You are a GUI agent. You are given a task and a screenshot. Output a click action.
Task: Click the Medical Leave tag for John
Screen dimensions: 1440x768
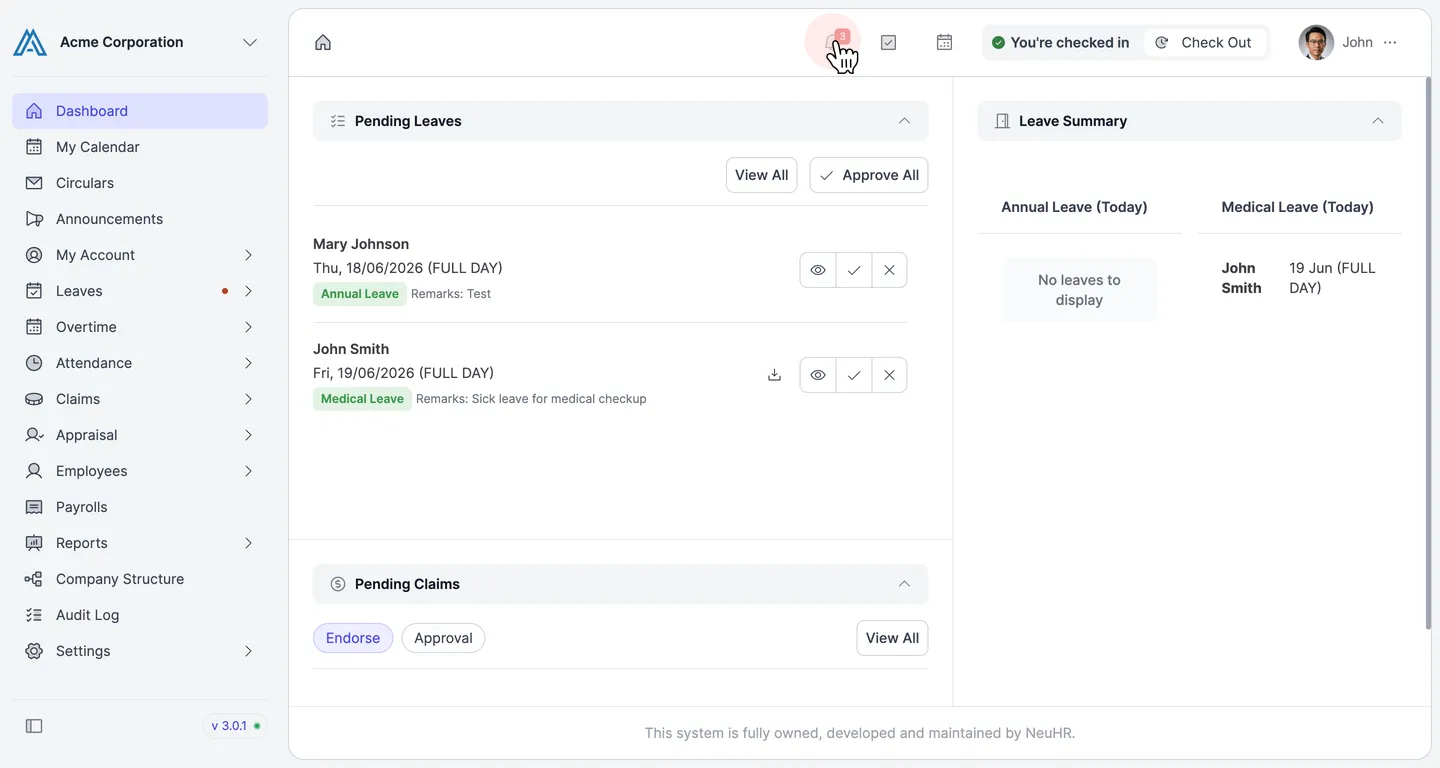[x=362, y=399]
